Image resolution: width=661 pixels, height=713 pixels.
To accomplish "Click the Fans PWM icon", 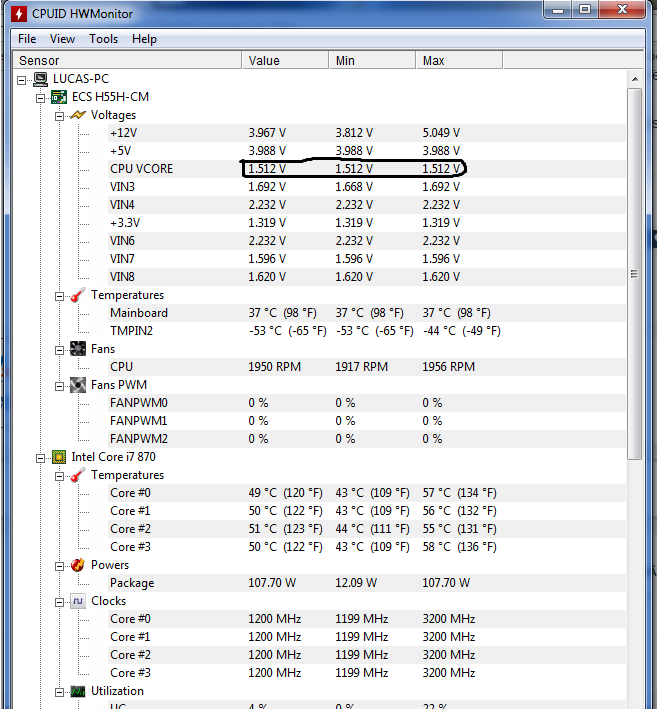I will pyautogui.click(x=78, y=385).
